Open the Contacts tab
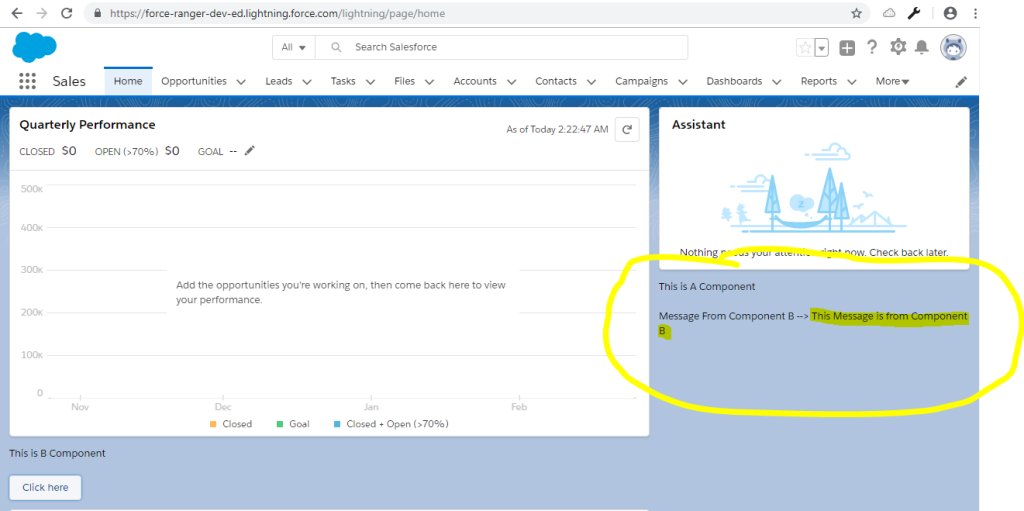The height and width of the screenshot is (511, 1024). pos(556,81)
